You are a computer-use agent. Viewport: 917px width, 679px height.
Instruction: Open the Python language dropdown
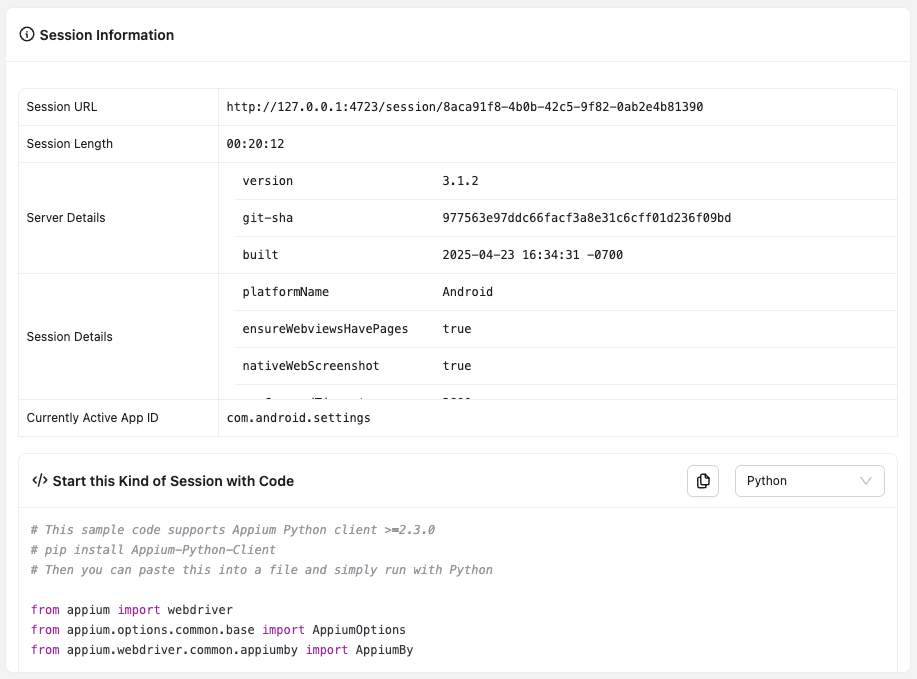point(810,481)
